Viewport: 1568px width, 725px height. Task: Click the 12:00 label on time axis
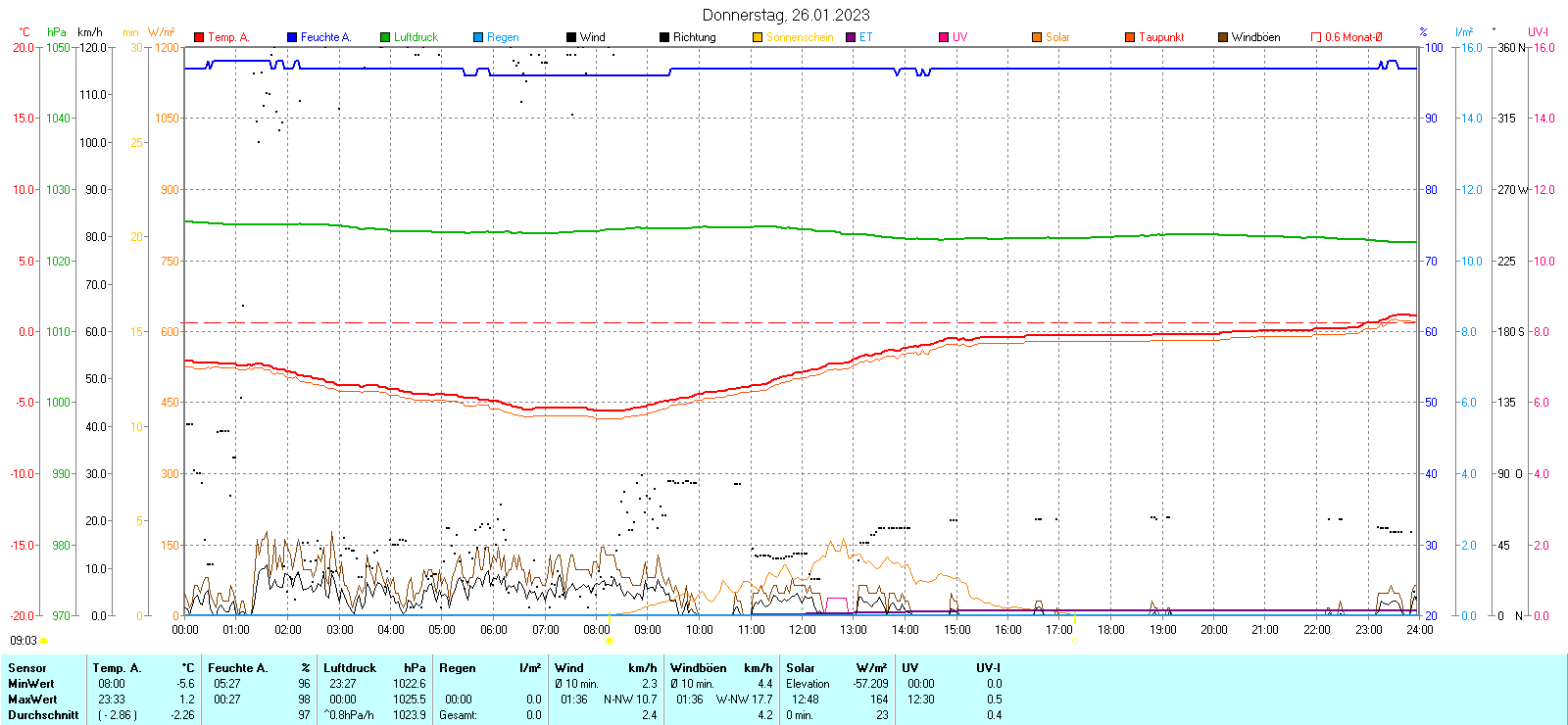[x=803, y=630]
